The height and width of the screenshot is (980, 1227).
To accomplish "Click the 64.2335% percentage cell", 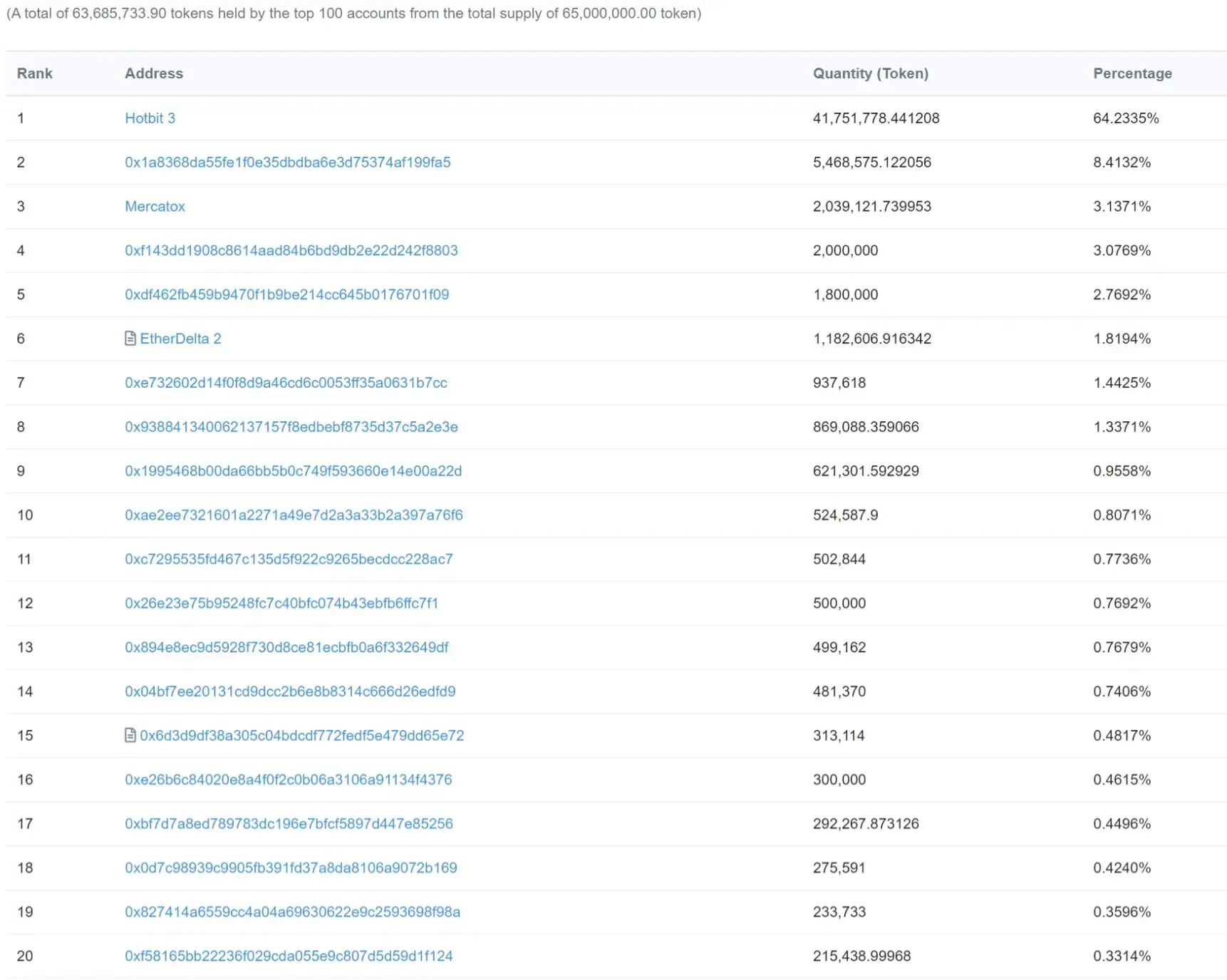I will tap(1126, 118).
